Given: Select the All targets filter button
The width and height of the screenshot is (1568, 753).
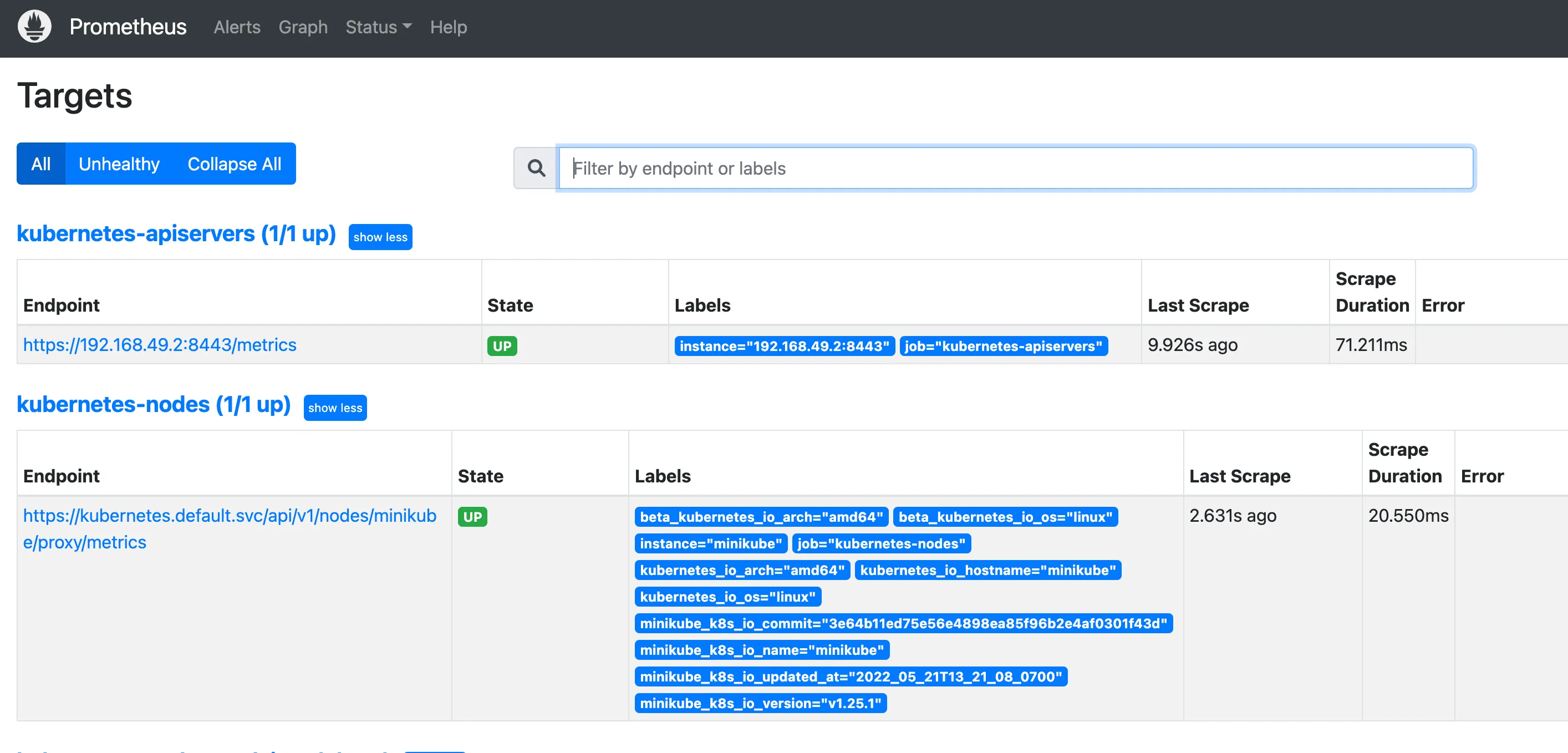Looking at the screenshot, I should tap(41, 164).
